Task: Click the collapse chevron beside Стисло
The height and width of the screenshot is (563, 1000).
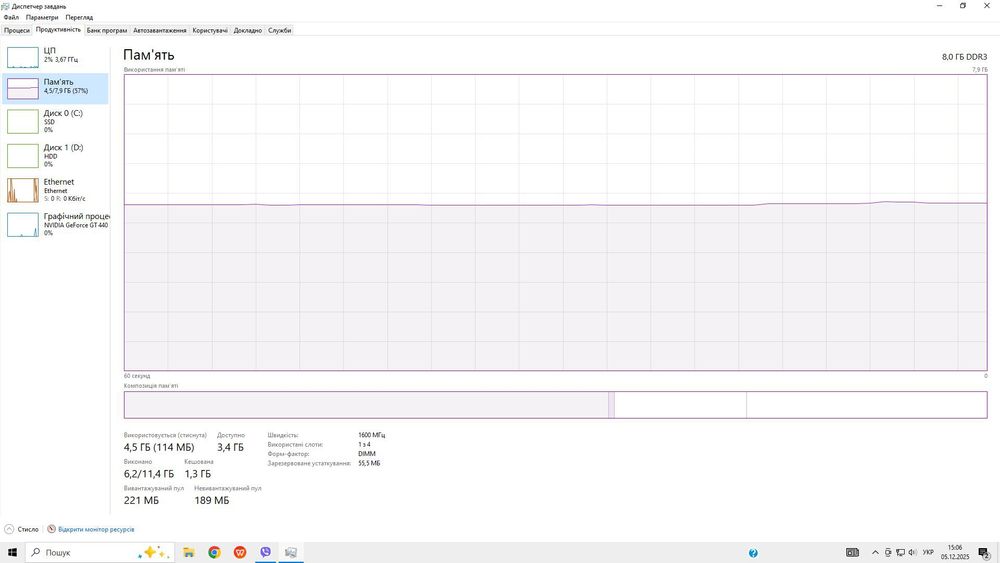Action: [x=9, y=529]
